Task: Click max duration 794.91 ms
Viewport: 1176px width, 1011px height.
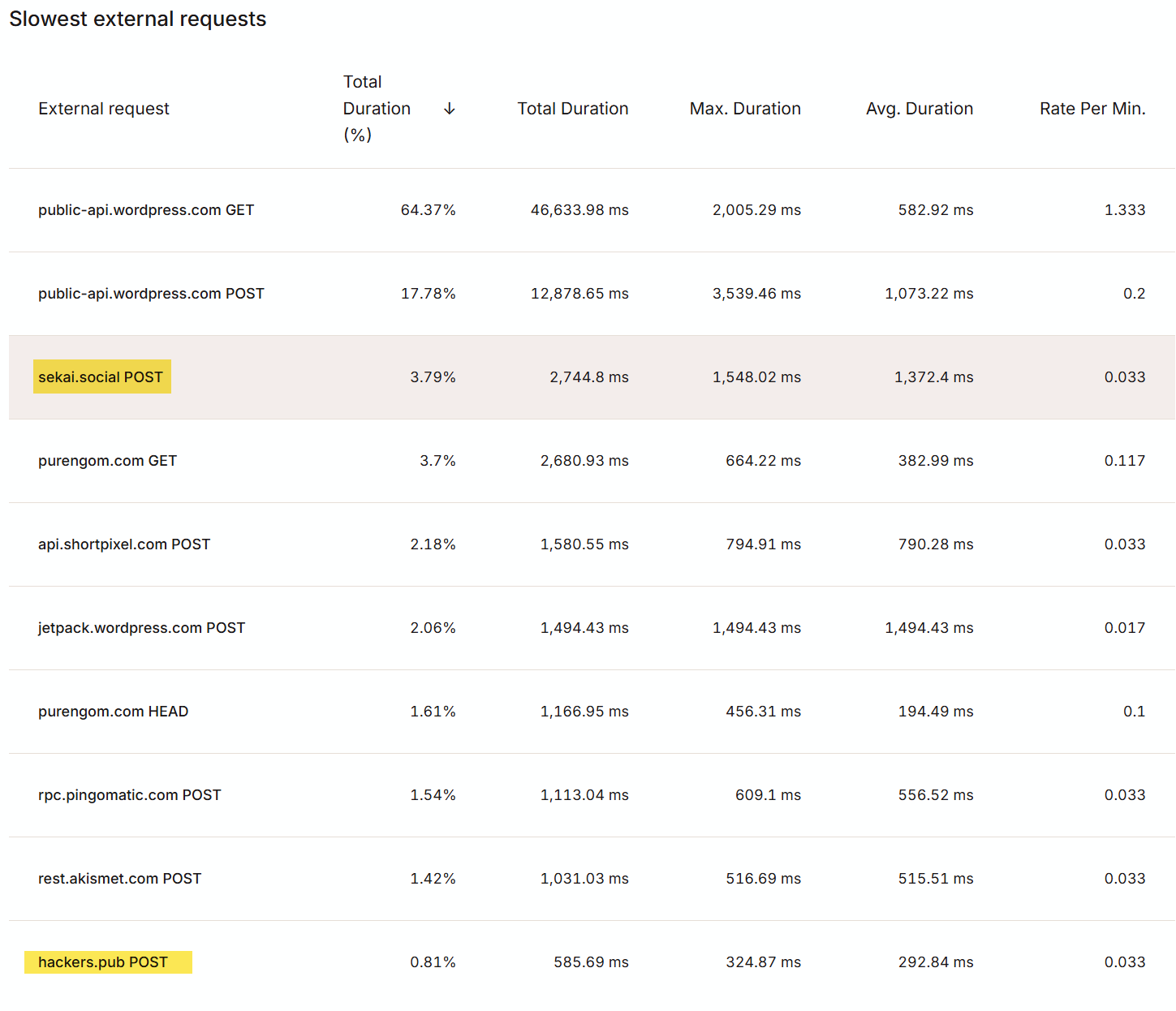Action: 764,544
